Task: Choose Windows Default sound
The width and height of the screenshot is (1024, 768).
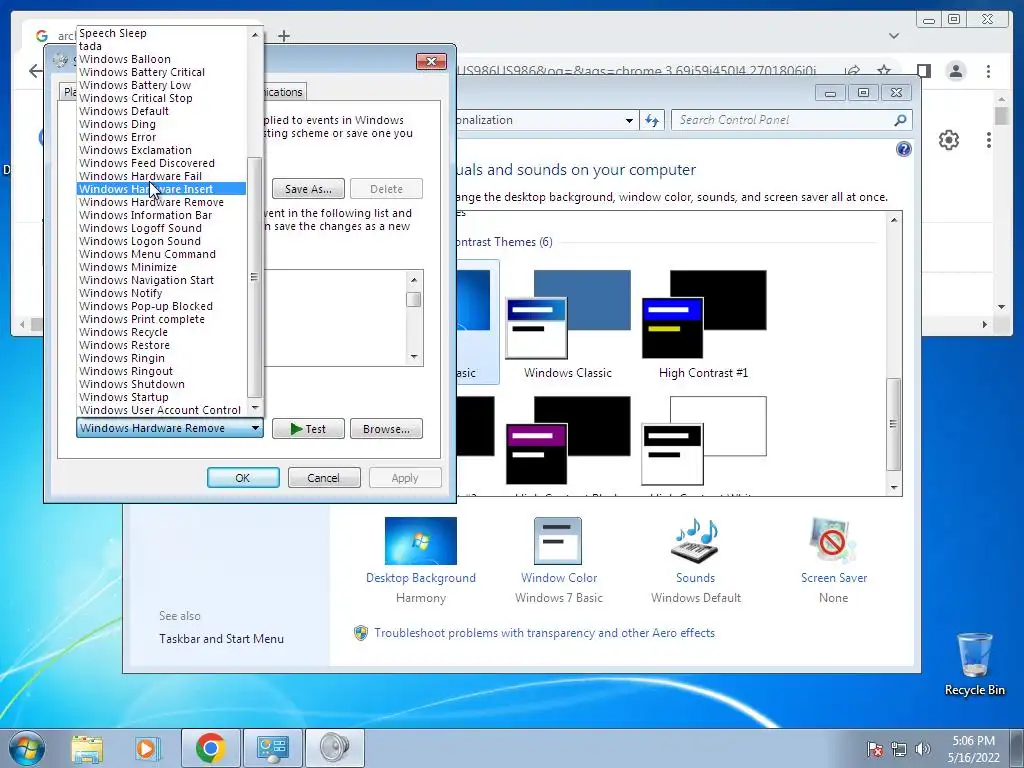Action: (x=161, y=111)
